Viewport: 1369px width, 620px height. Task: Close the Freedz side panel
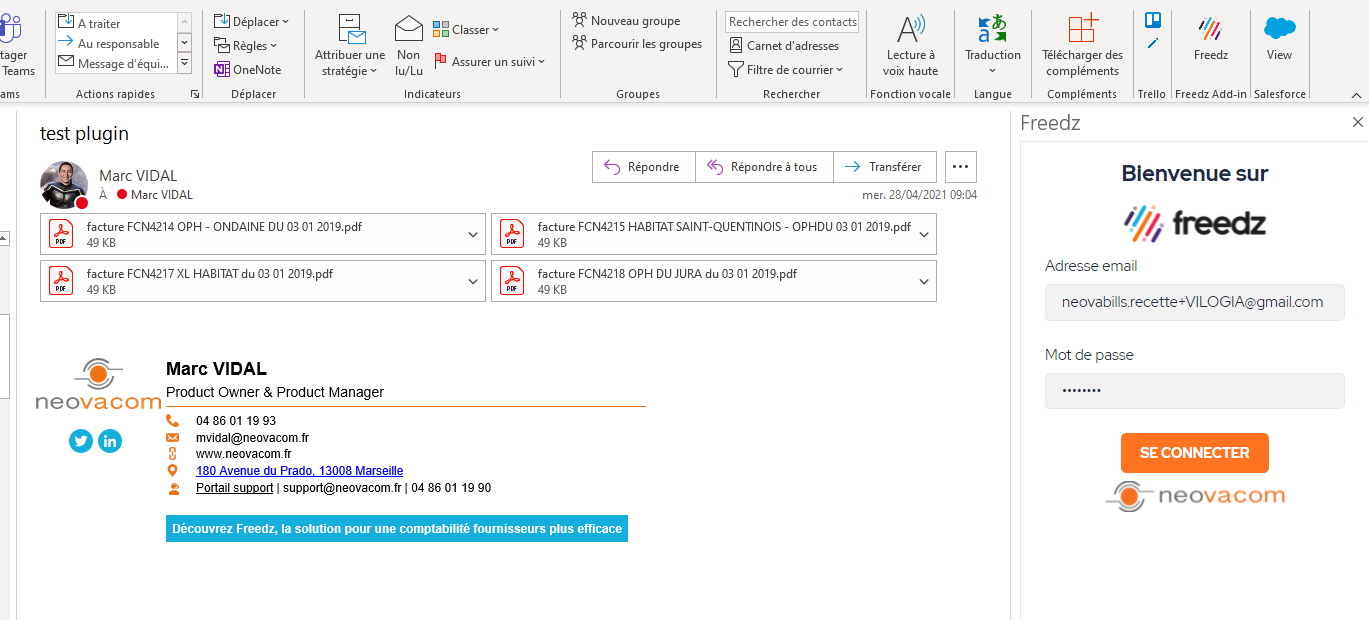pyautogui.click(x=1357, y=122)
